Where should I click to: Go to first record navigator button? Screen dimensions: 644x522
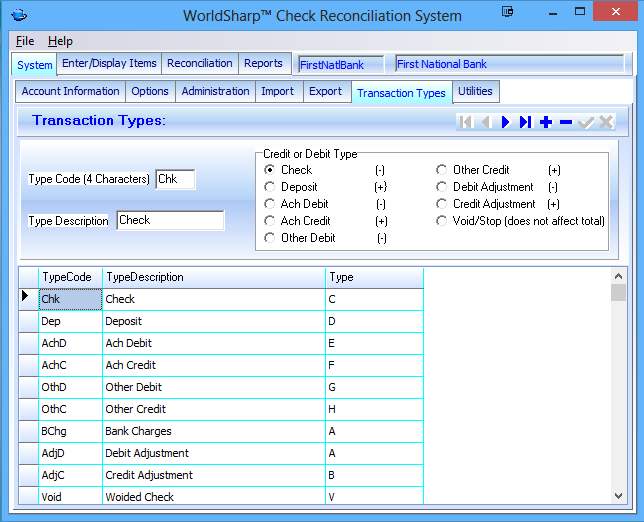click(466, 122)
